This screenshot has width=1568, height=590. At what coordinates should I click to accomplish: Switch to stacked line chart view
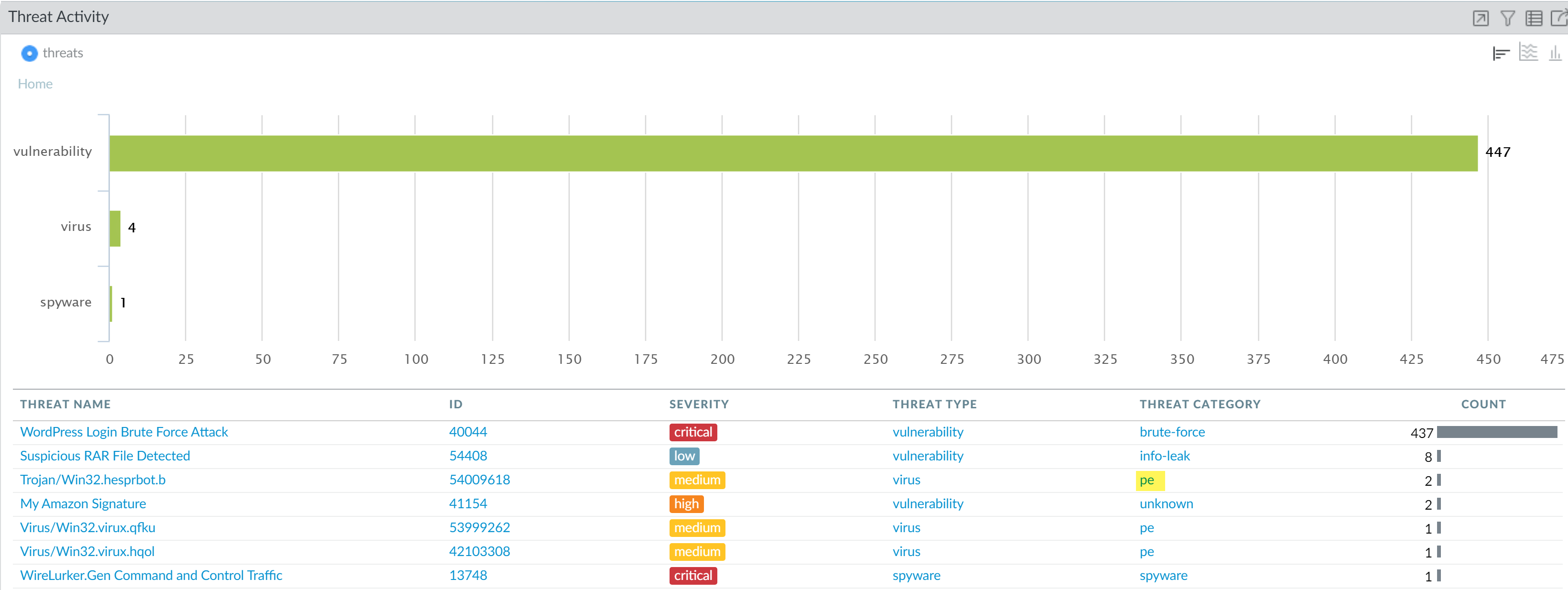pyautogui.click(x=1528, y=53)
